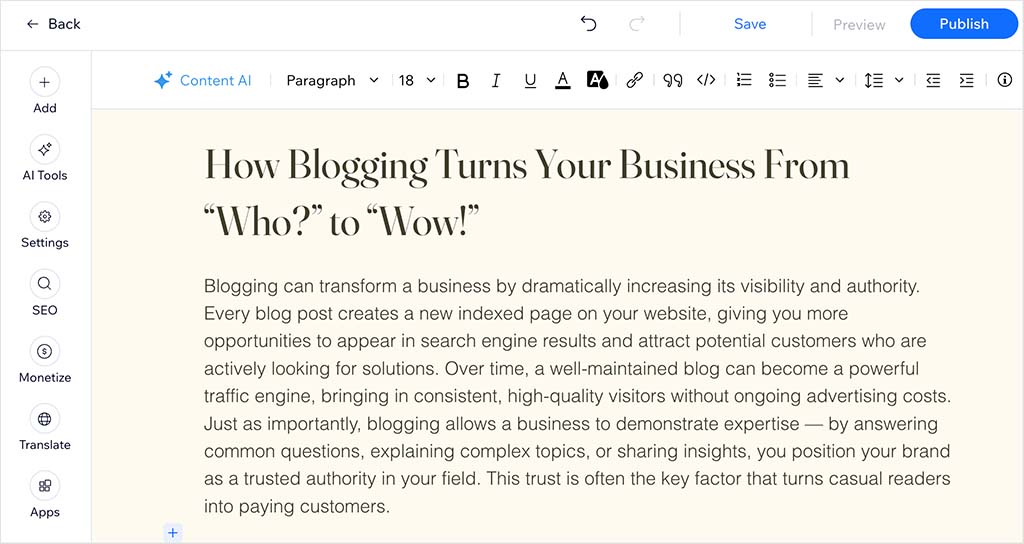Undo the last edit
The width and height of the screenshot is (1024, 544).
click(588, 24)
